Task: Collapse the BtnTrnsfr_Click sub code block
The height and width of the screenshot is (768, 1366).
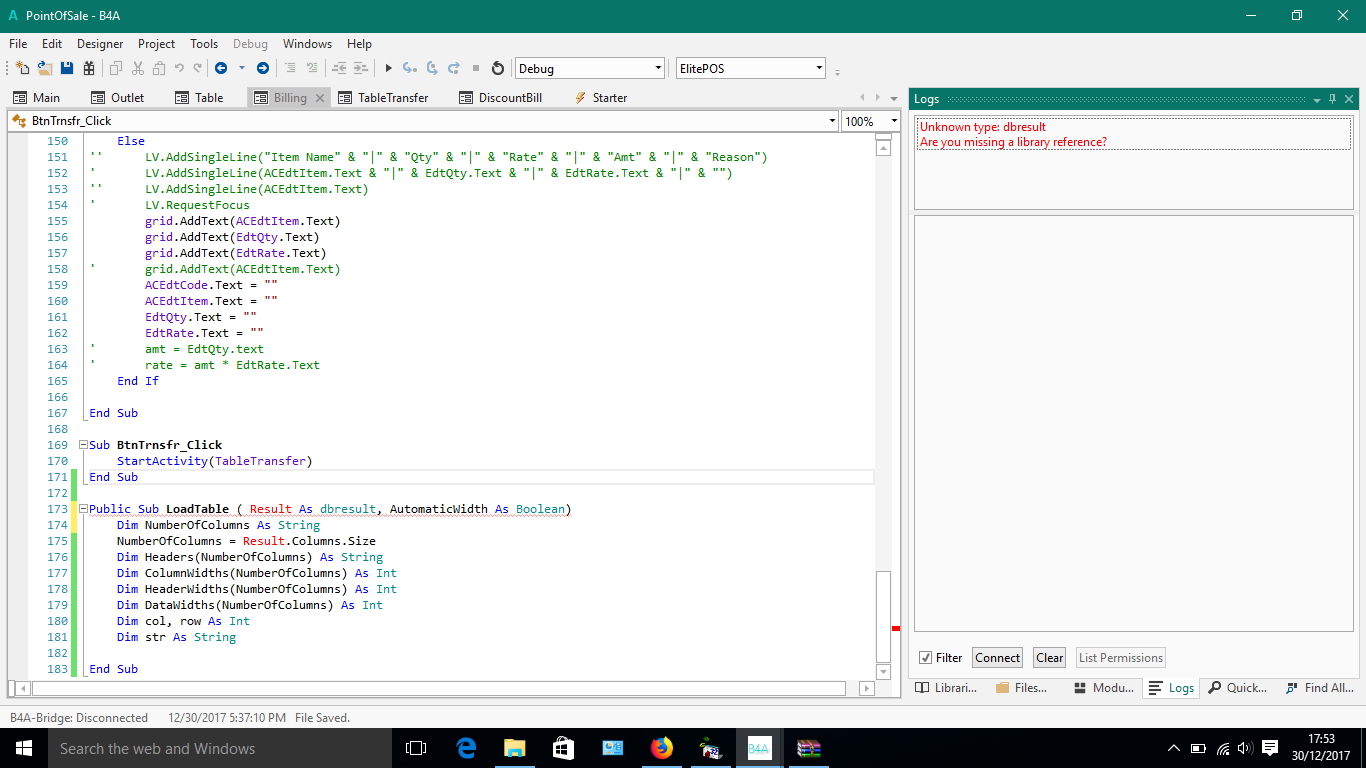Action: click(x=83, y=445)
